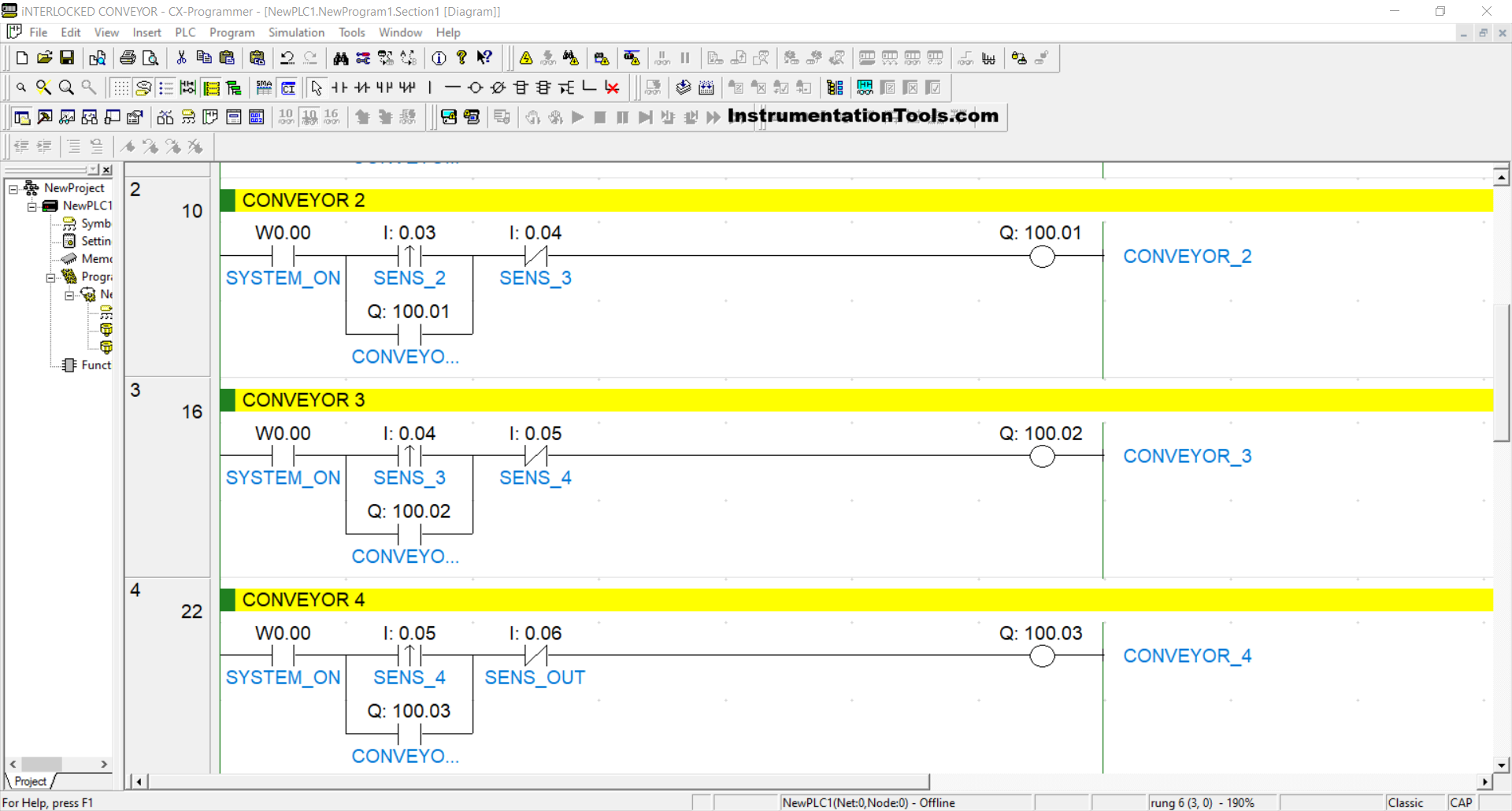Collapse the NewProject tree node
Viewport: 1512px width, 811px height.
[x=13, y=188]
